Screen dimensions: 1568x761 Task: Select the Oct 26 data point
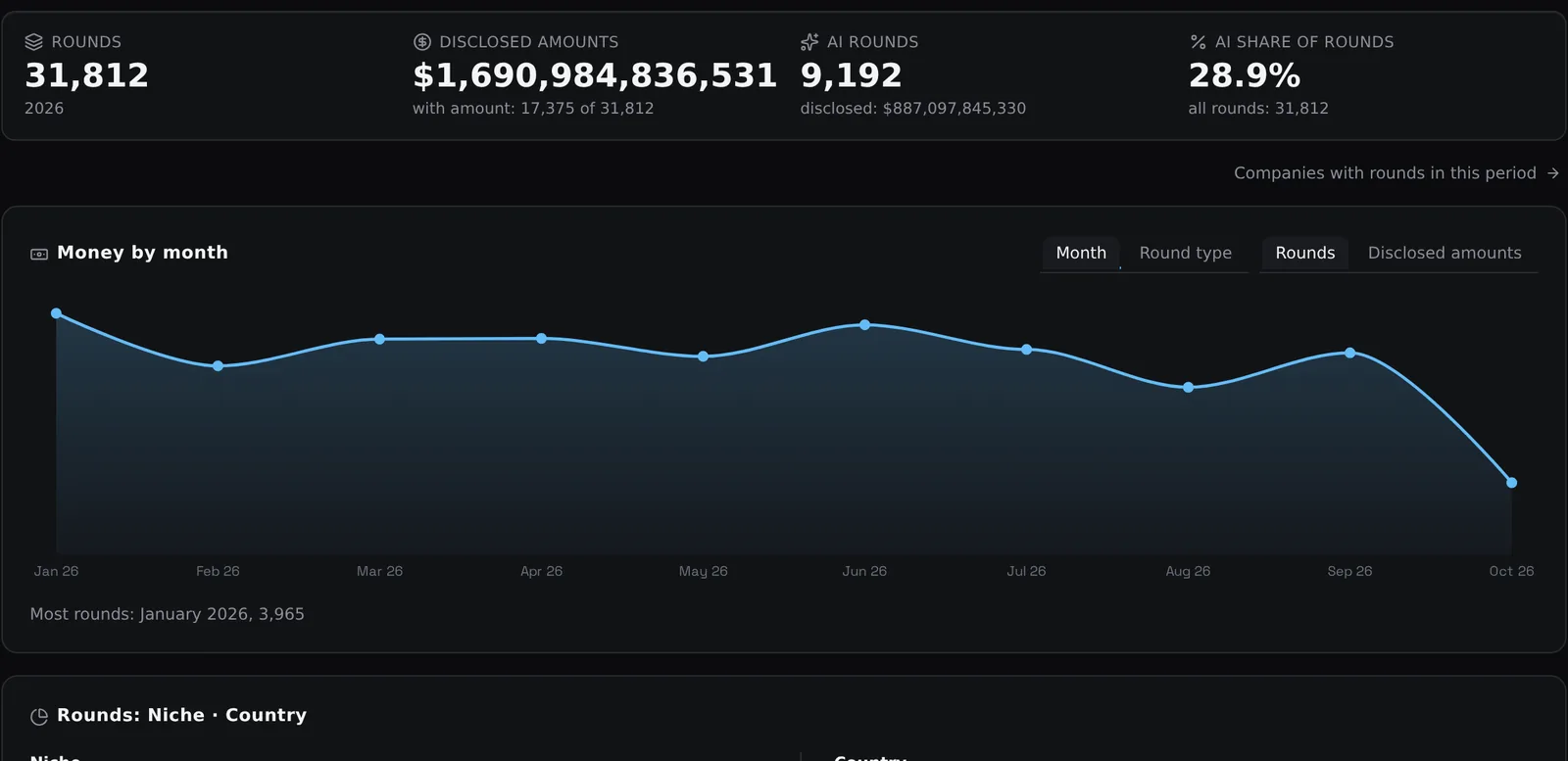[1511, 483]
